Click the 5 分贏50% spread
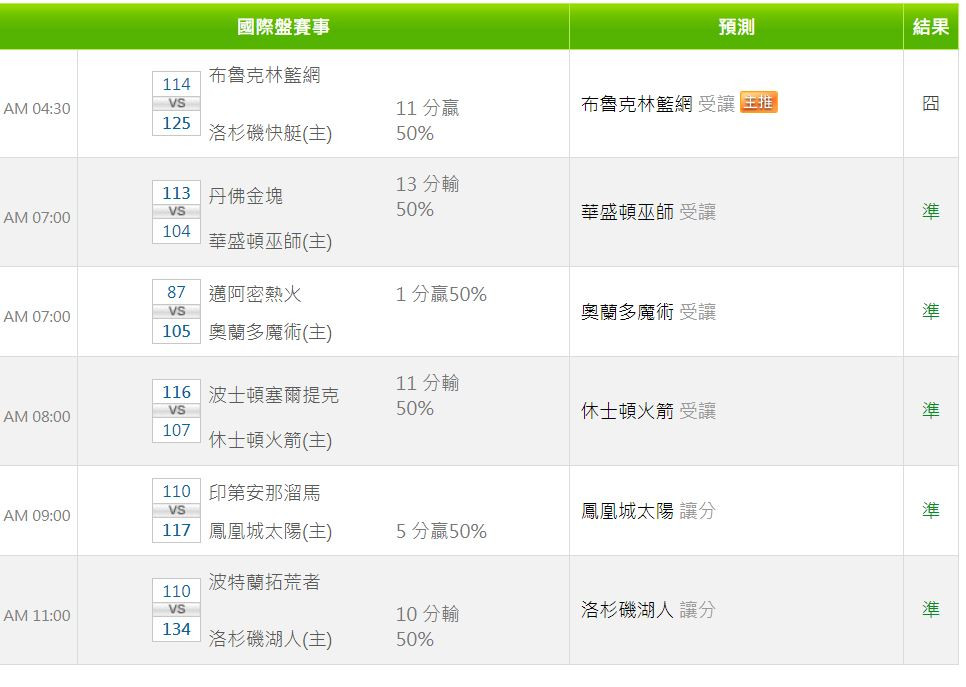This screenshot has height=687, width=966. (441, 531)
